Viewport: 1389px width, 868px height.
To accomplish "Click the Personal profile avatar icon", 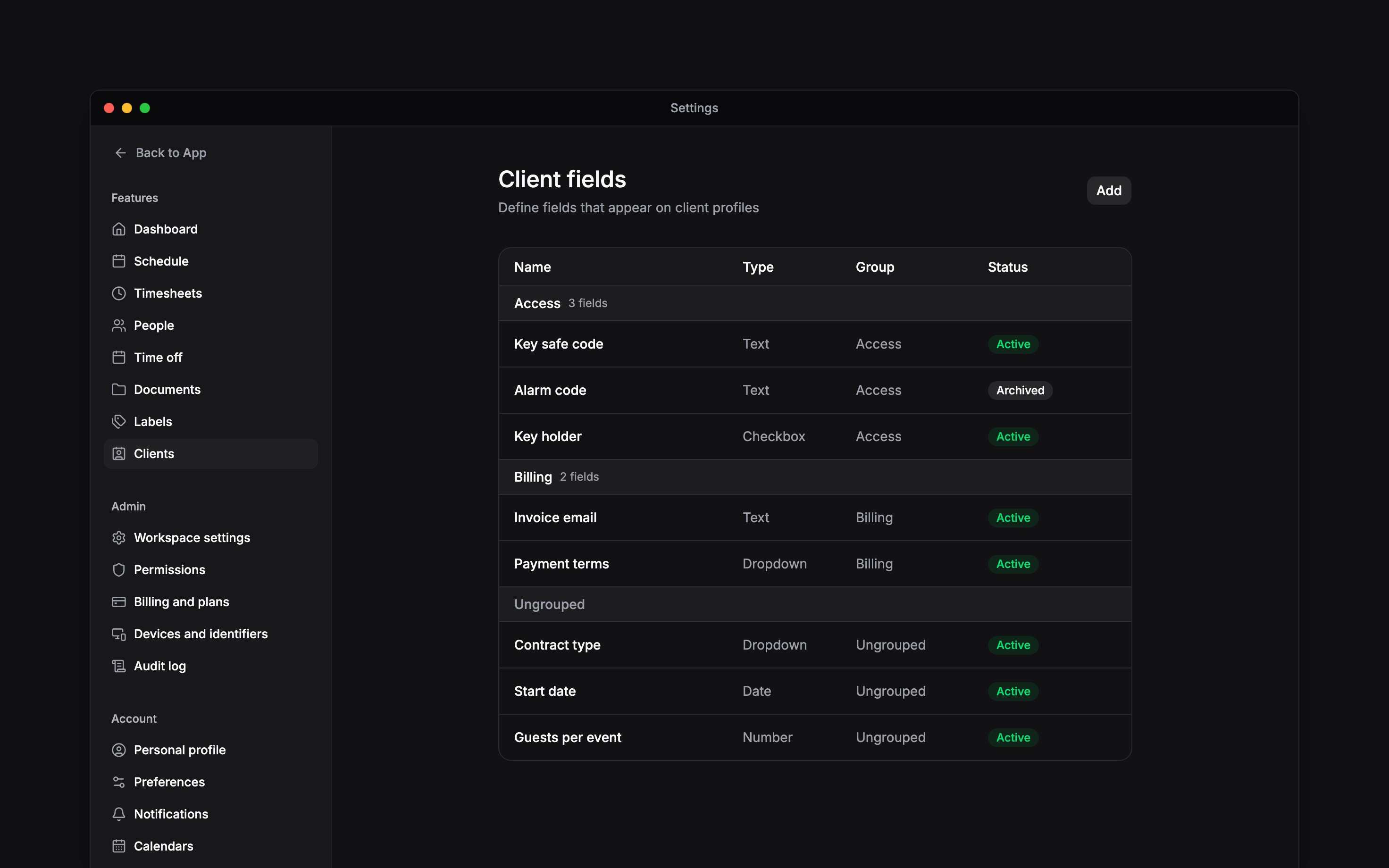I will pos(119,751).
